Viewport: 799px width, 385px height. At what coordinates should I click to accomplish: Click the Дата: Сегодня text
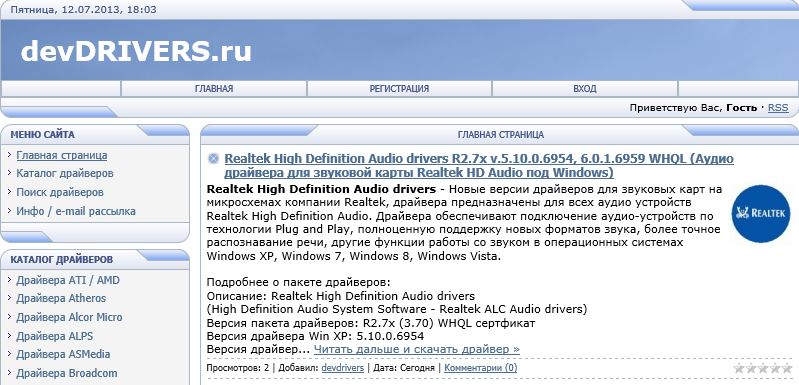(x=404, y=368)
